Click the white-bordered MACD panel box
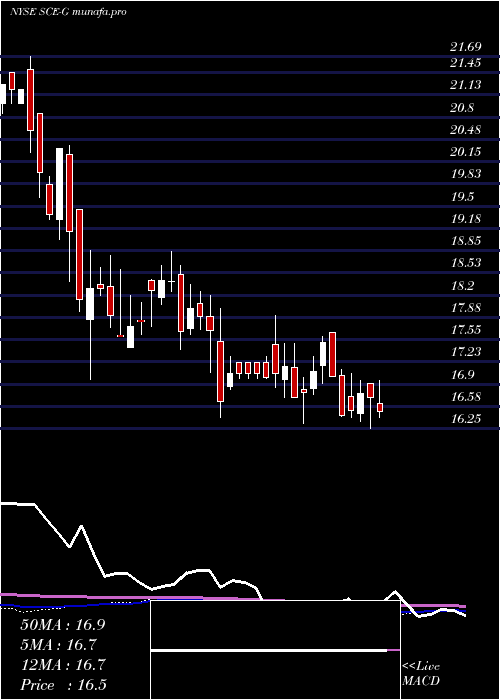 point(275,650)
